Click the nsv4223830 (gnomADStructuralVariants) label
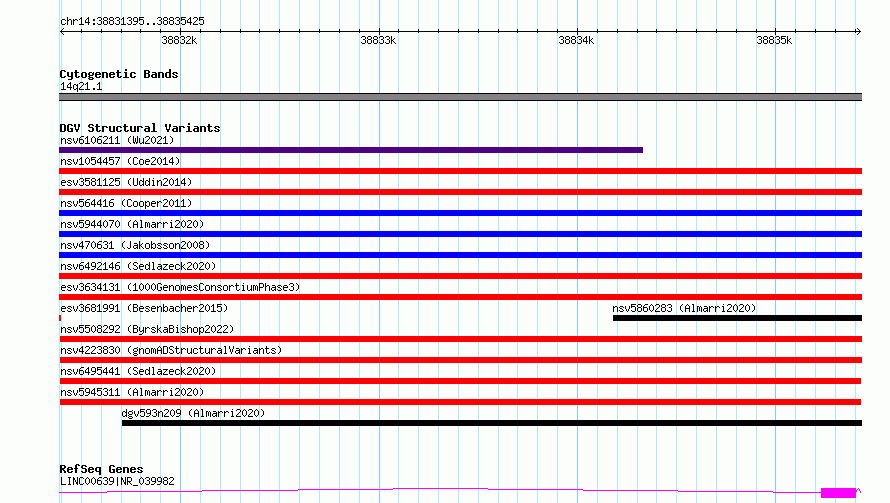 point(171,350)
